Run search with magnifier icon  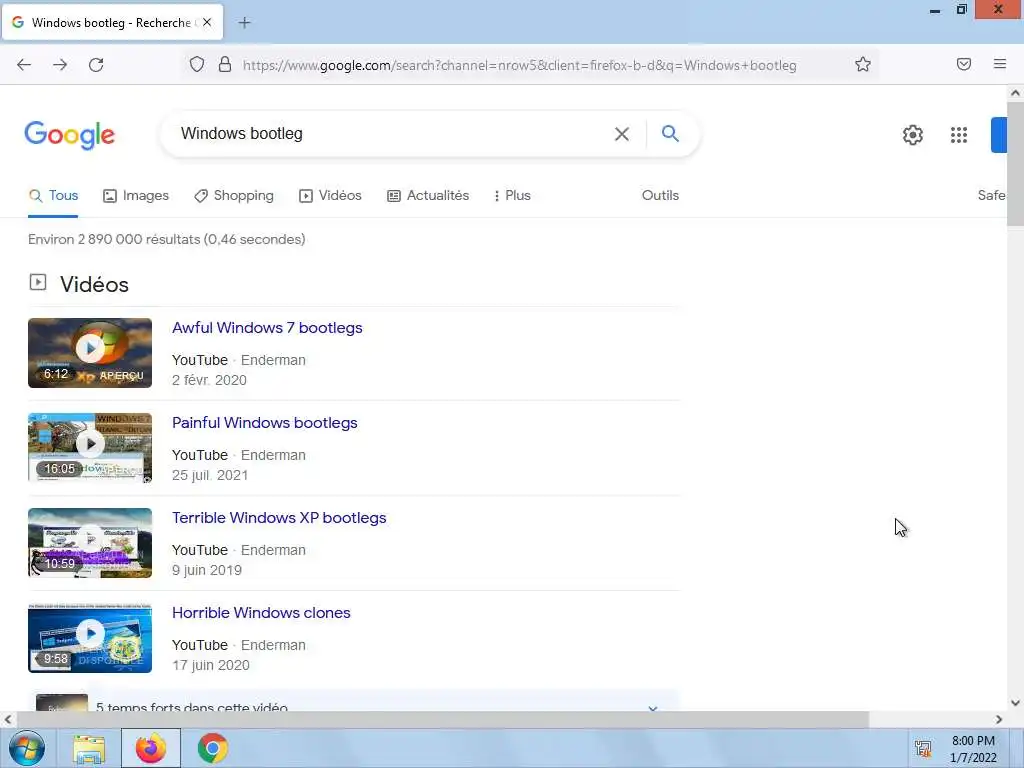coord(670,134)
